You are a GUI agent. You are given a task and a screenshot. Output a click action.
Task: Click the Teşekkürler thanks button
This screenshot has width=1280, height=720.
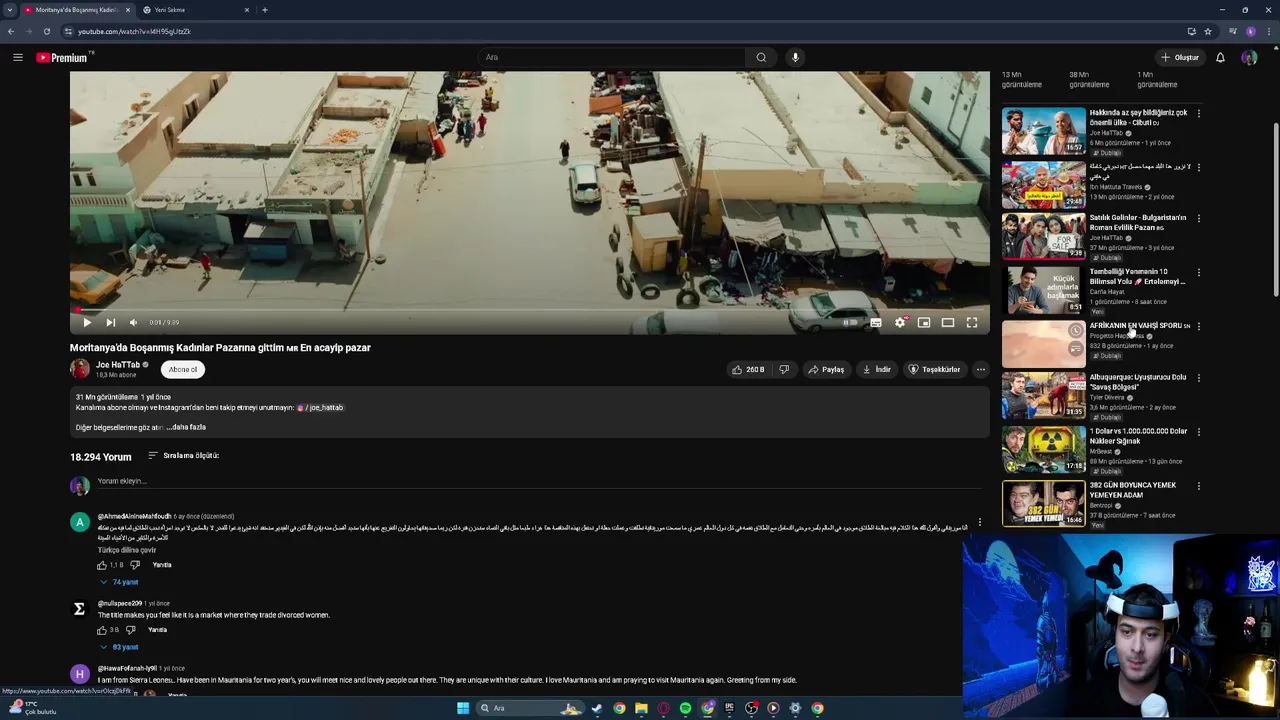pyautogui.click(x=934, y=369)
